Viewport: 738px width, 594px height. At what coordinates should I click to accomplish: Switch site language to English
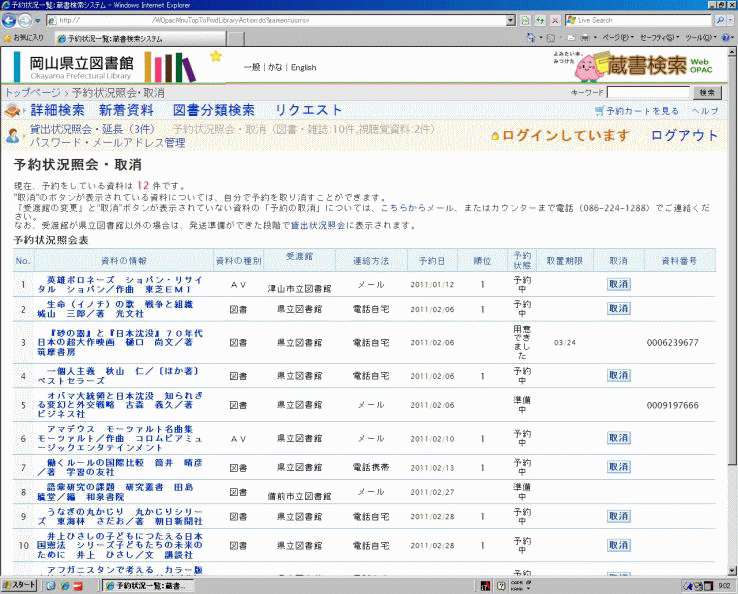click(x=304, y=67)
